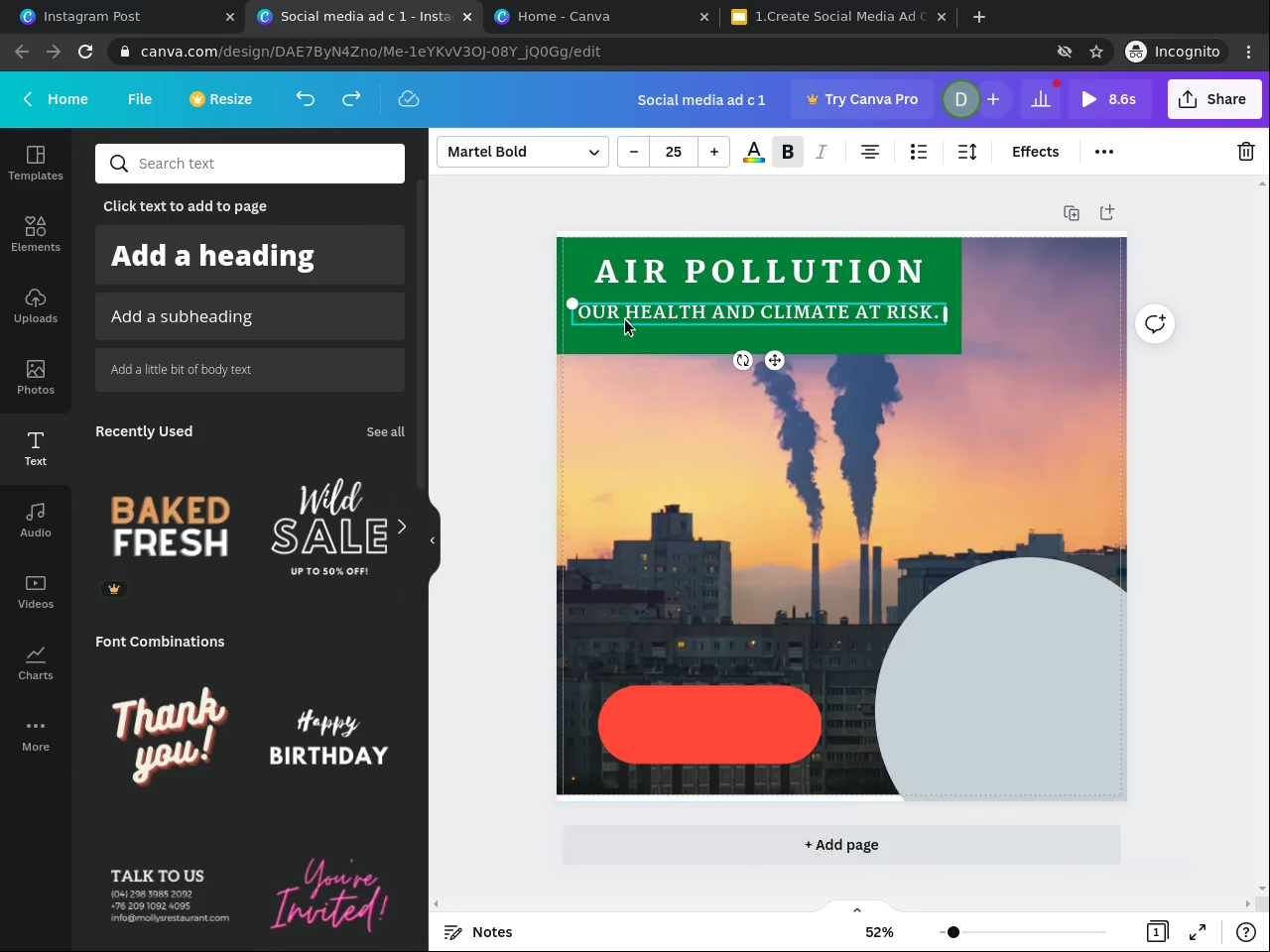The height and width of the screenshot is (952, 1270).
Task: Open the Photos panel
Action: [x=36, y=377]
